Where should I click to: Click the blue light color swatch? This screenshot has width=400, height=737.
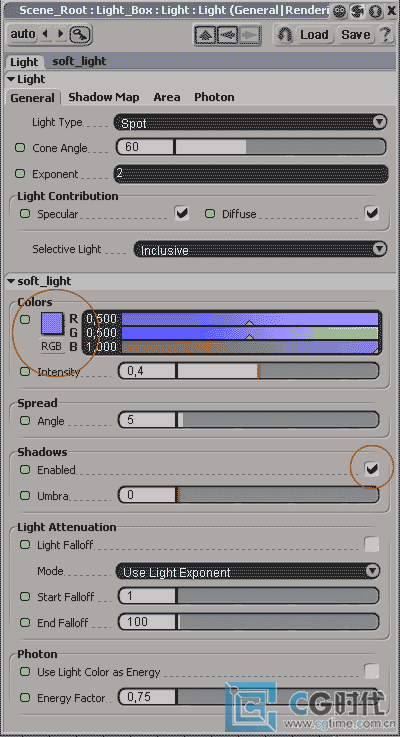(52, 324)
